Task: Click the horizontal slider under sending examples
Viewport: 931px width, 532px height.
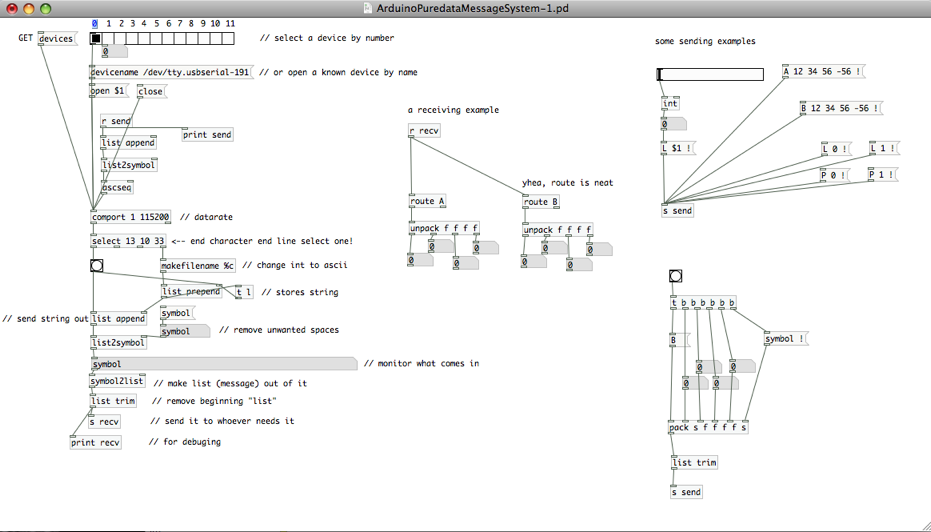Action: 710,75
